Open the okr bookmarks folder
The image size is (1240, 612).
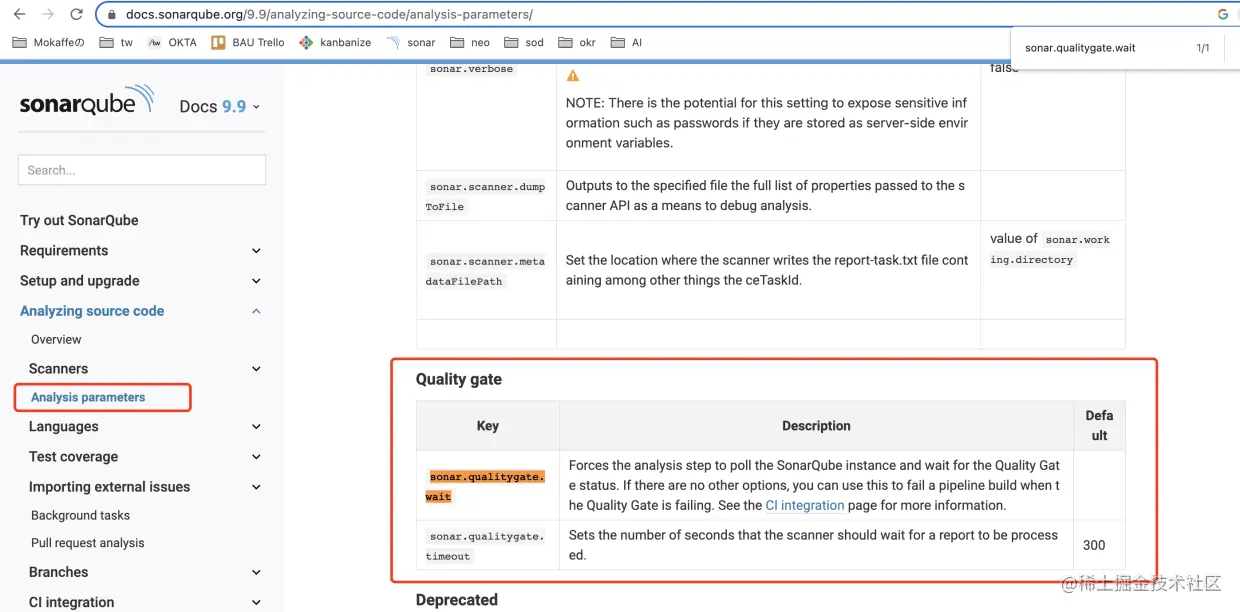pyautogui.click(x=577, y=42)
